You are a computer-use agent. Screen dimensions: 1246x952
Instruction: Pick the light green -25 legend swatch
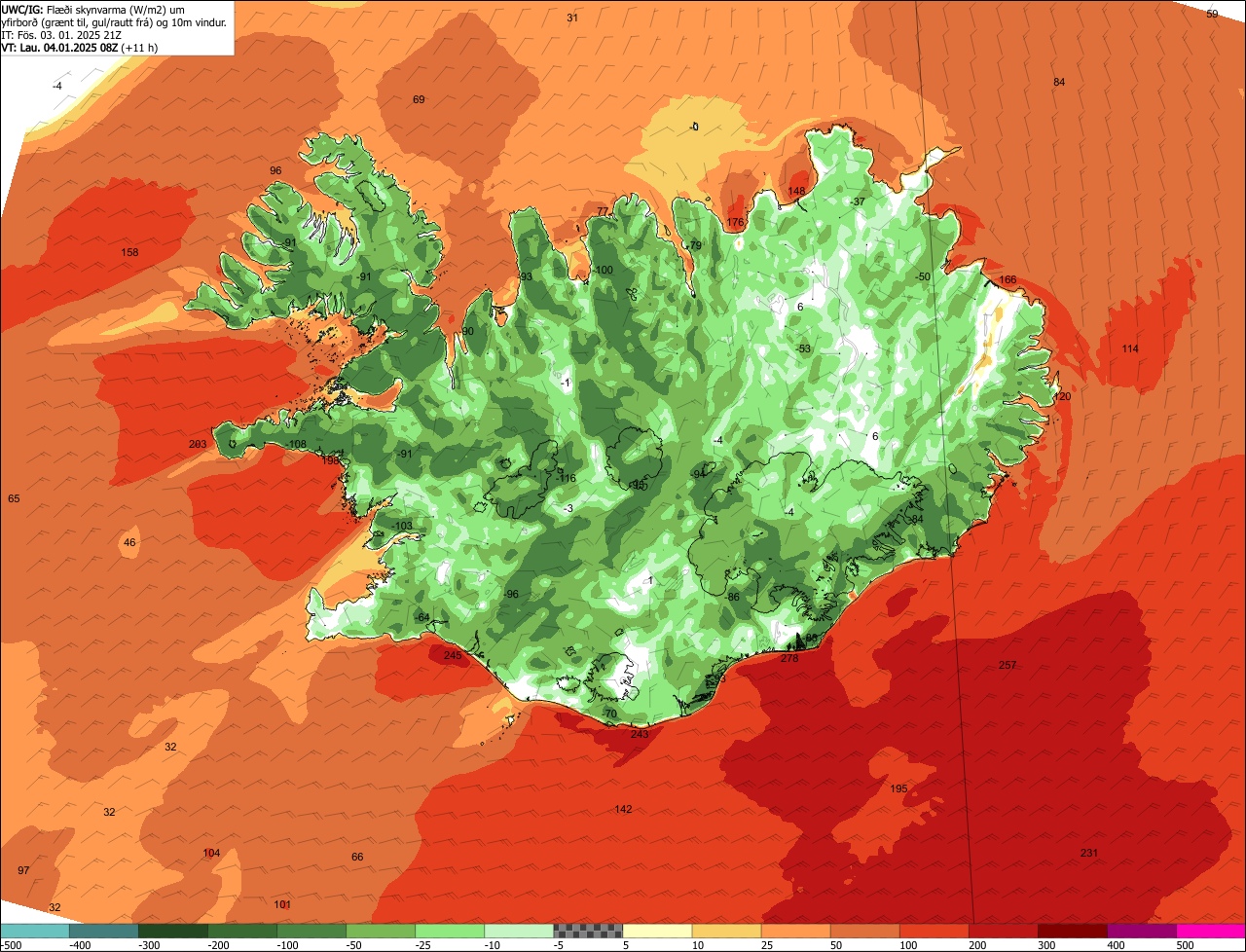(450, 931)
